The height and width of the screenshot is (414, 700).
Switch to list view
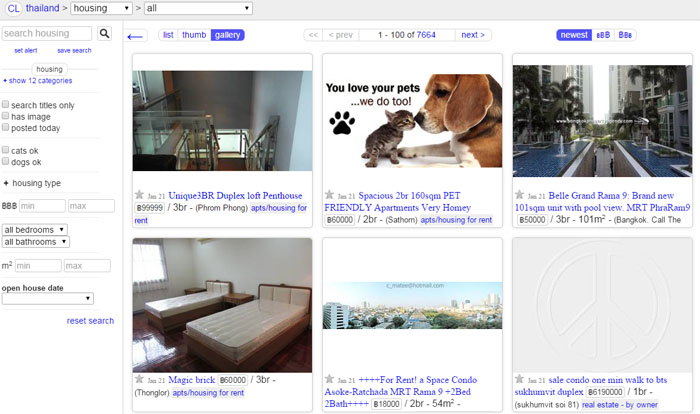pos(168,35)
